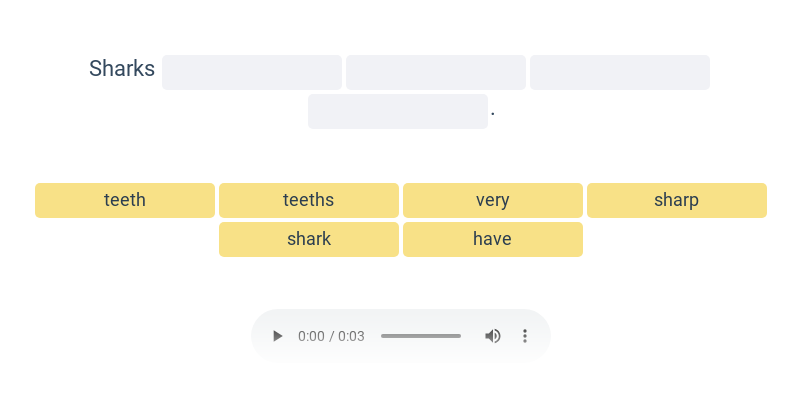800x400 pixels.
Task: Click the sentence-ending period mark
Action: click(x=493, y=114)
